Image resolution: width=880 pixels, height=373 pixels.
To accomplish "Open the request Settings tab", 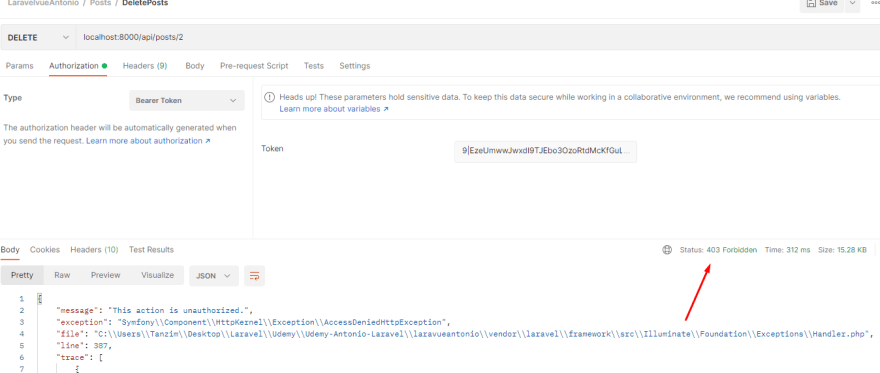I will coord(355,66).
